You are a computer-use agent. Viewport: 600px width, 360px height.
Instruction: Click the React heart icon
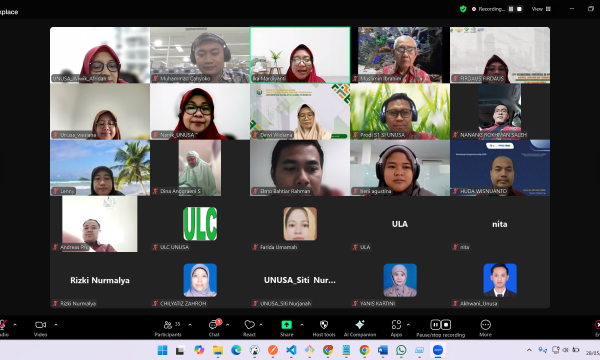tap(249, 328)
